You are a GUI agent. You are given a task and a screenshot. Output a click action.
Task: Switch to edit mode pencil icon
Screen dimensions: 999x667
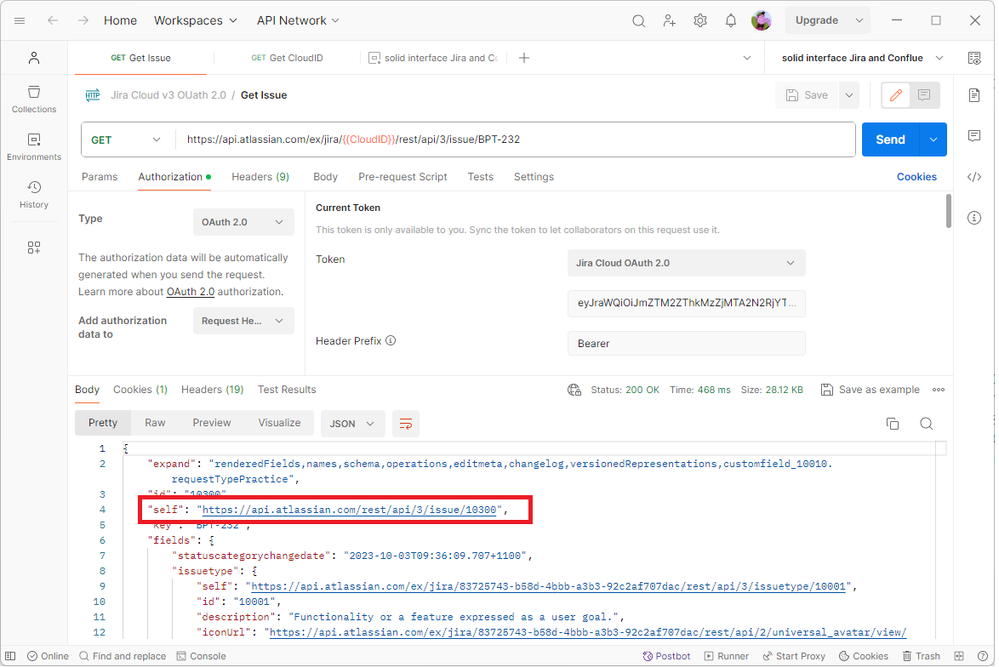point(896,95)
